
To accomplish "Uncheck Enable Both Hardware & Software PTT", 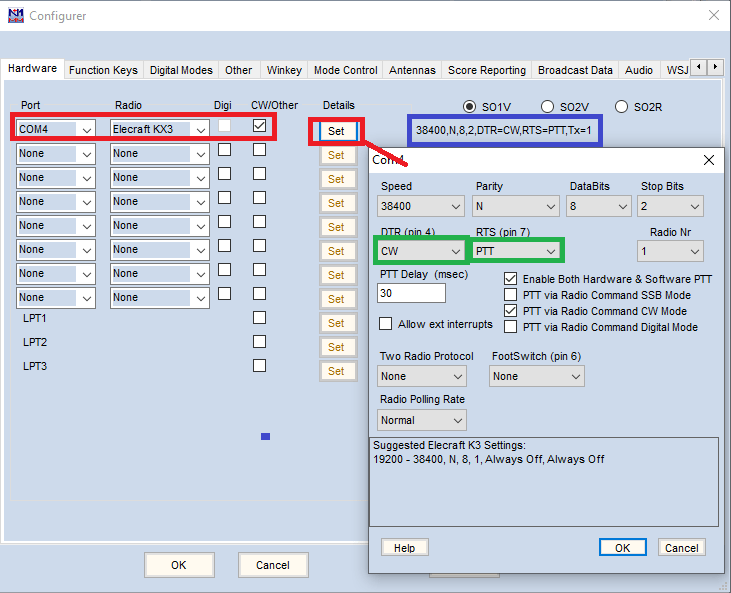I will tap(511, 279).
